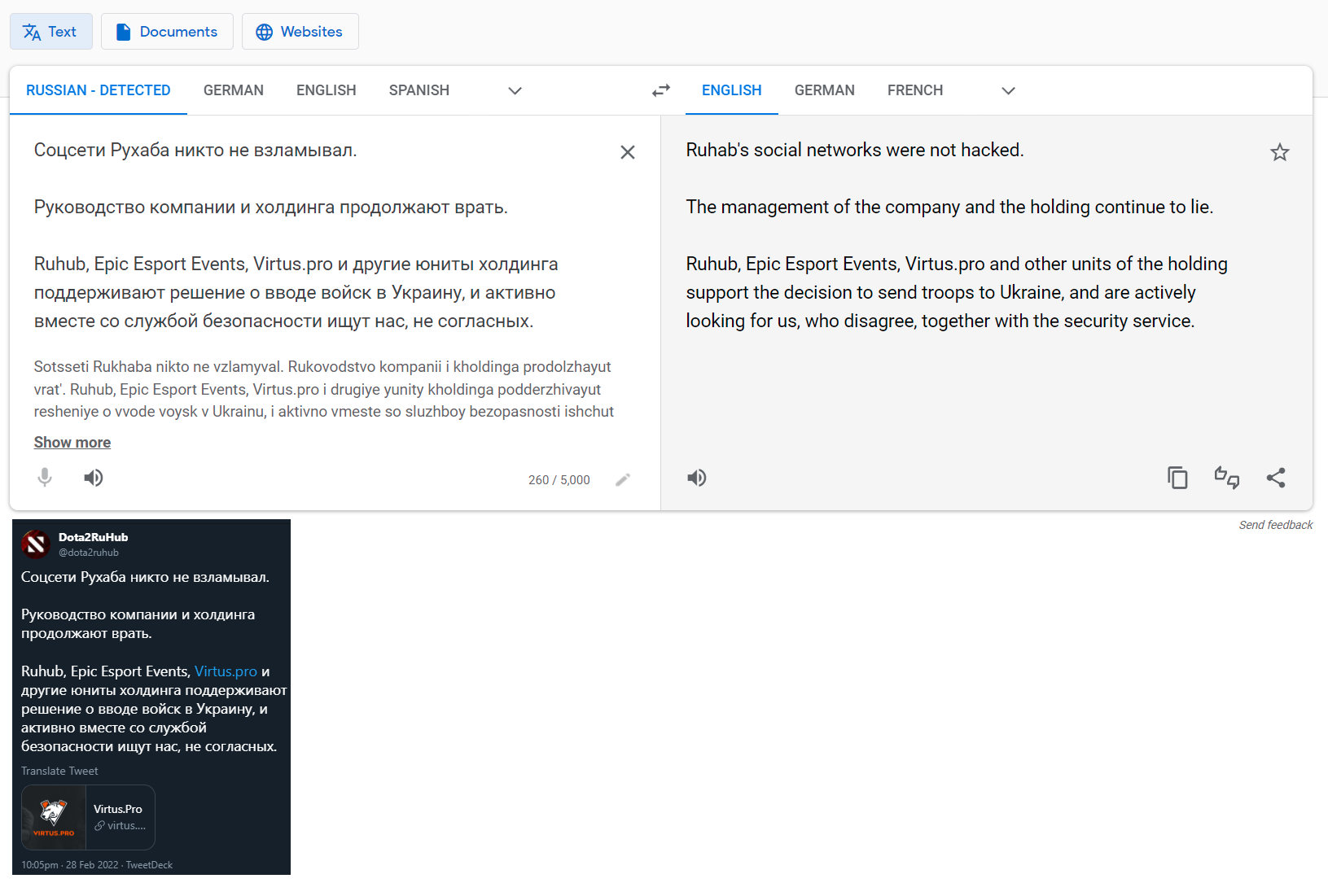Open the pencil input tools icon
1328x896 pixels.
tap(623, 479)
